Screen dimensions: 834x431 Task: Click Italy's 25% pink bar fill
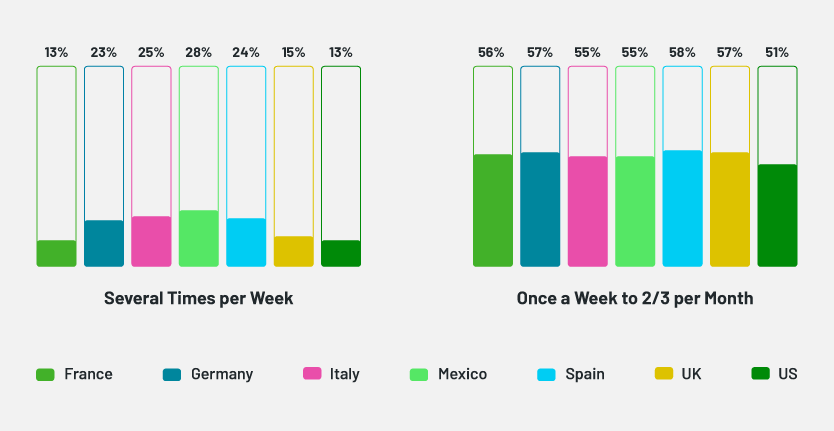[x=151, y=241]
